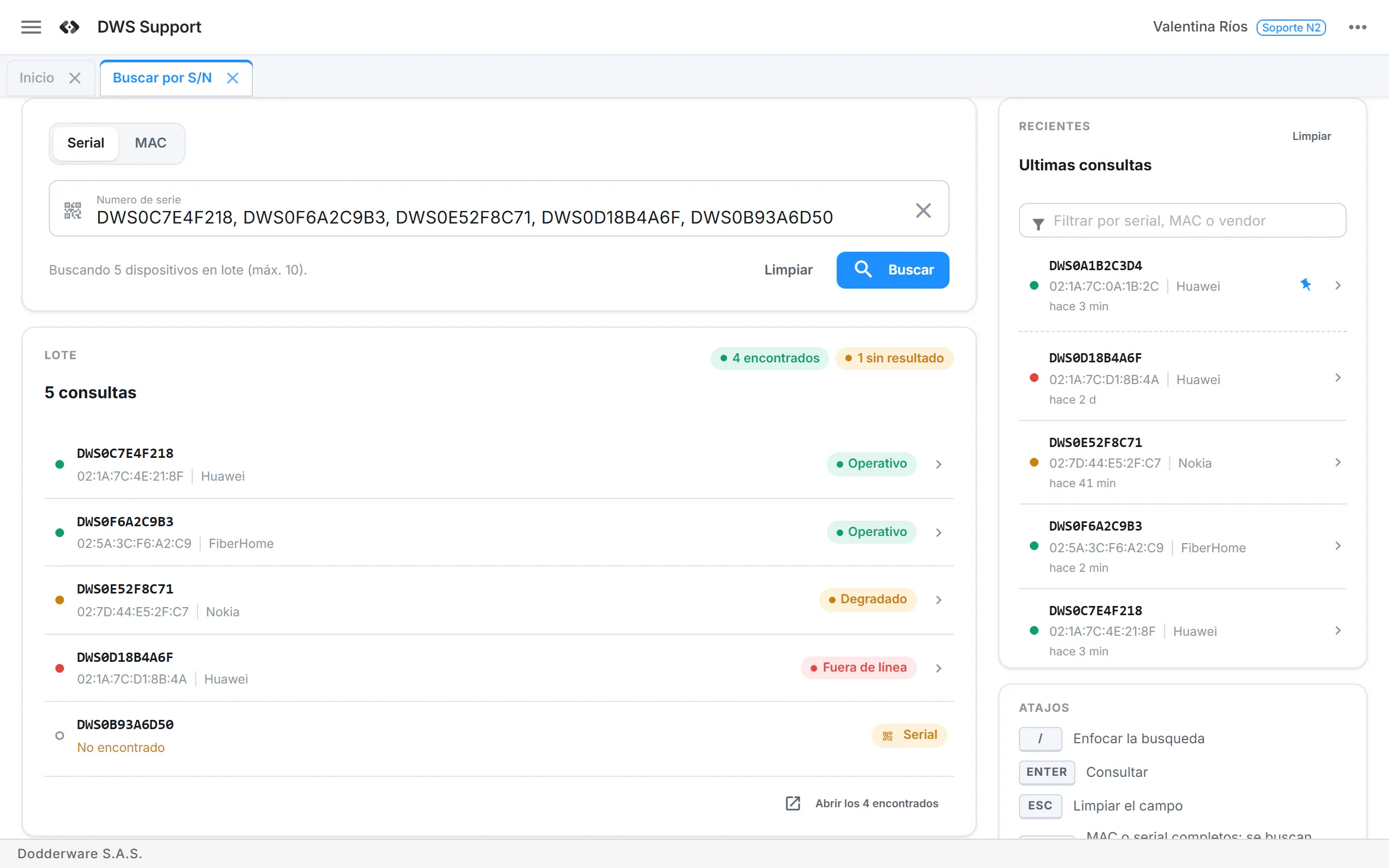Switch to the Inicio tab
1389x868 pixels.
click(37, 78)
